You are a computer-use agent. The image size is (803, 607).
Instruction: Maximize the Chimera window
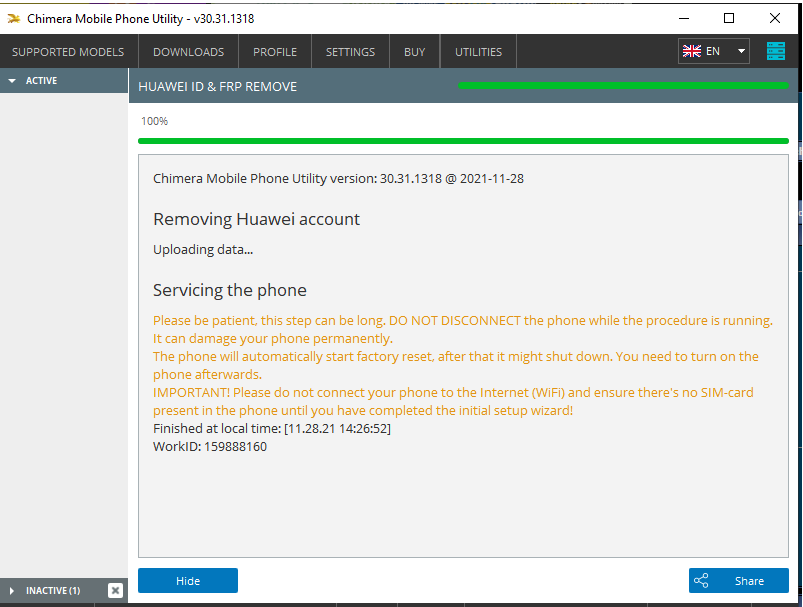point(729,18)
